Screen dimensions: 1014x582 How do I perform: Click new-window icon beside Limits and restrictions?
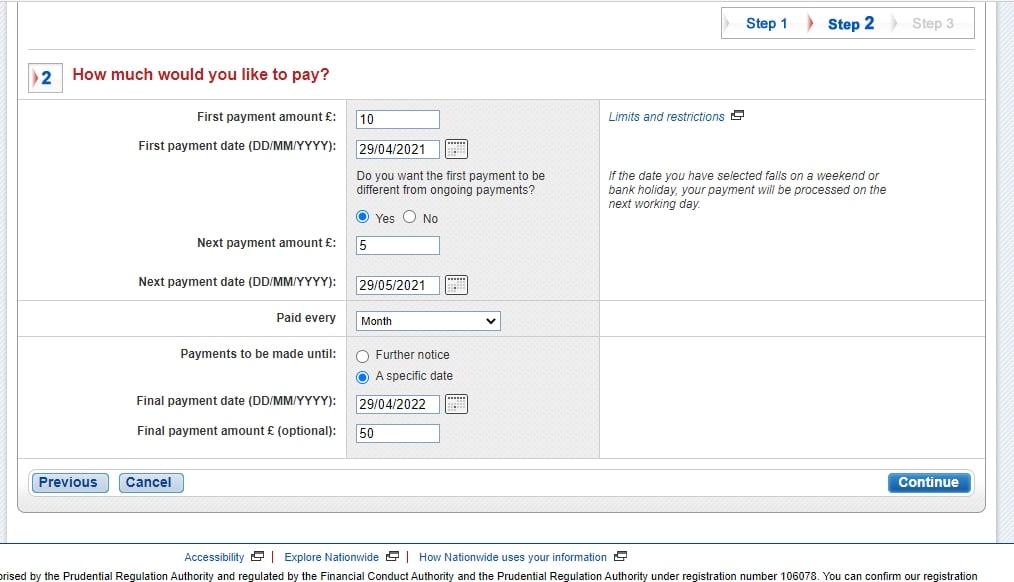(x=738, y=116)
